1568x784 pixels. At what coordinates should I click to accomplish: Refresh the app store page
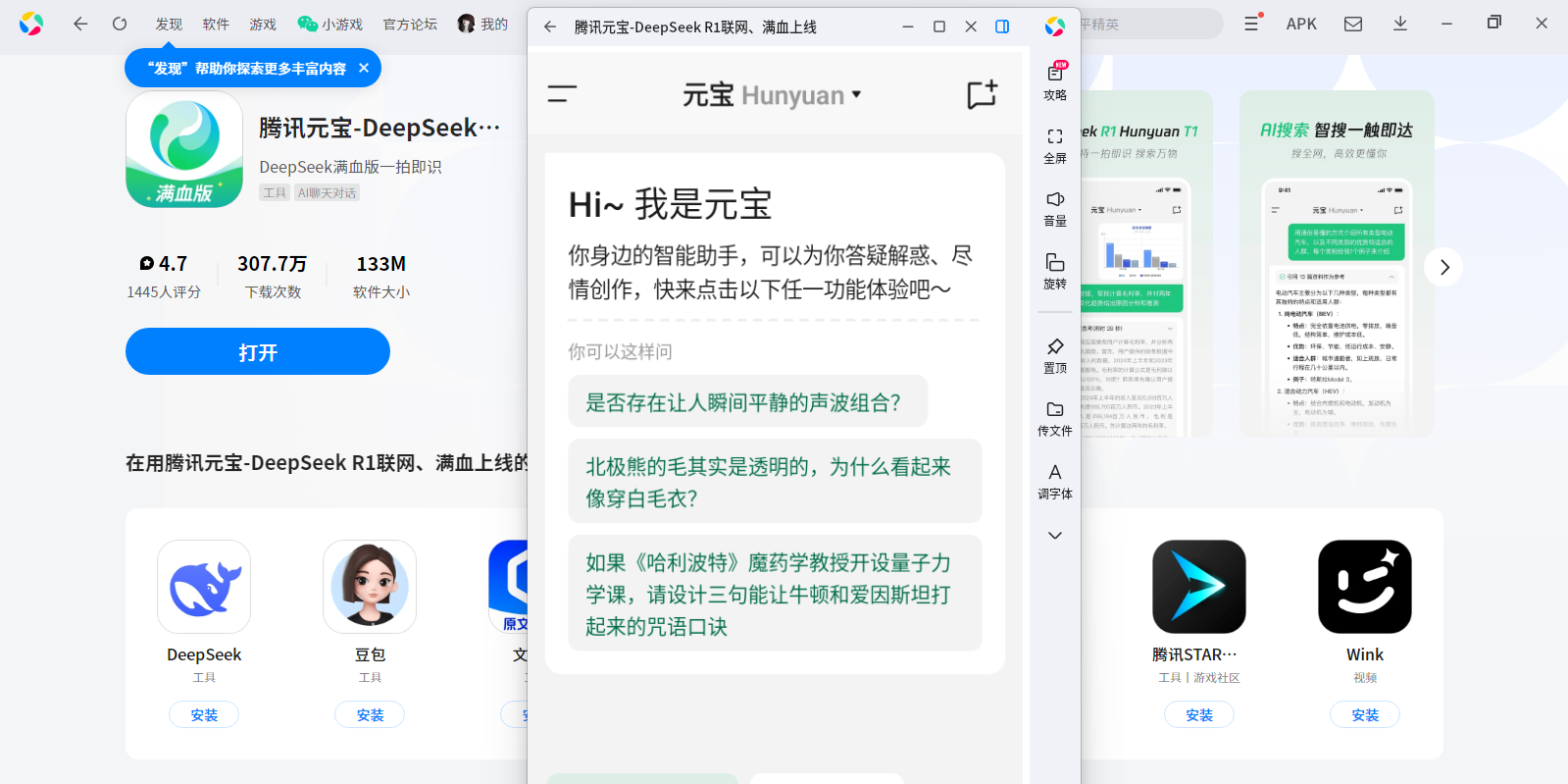[120, 24]
